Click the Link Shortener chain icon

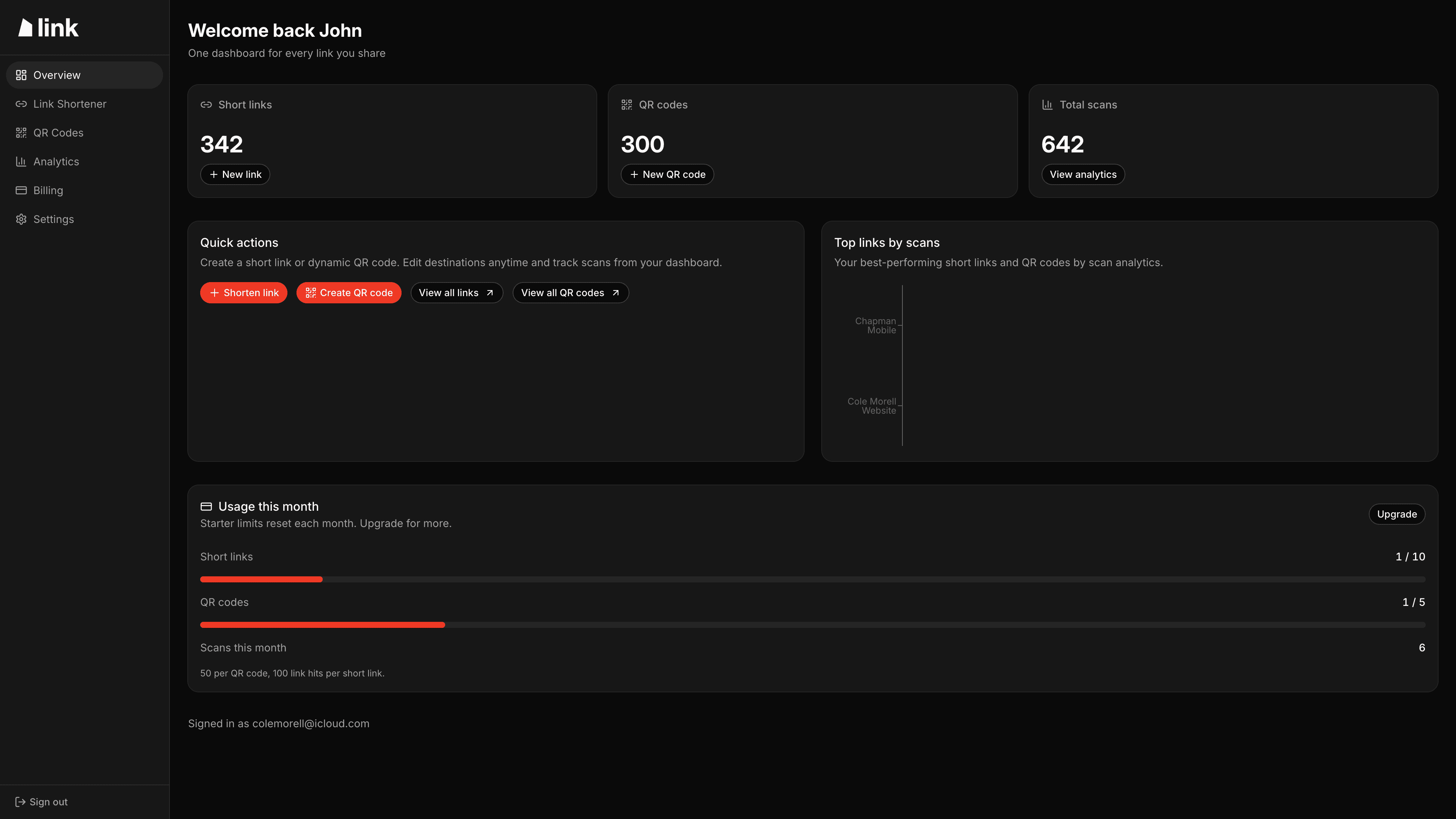tap(21, 104)
